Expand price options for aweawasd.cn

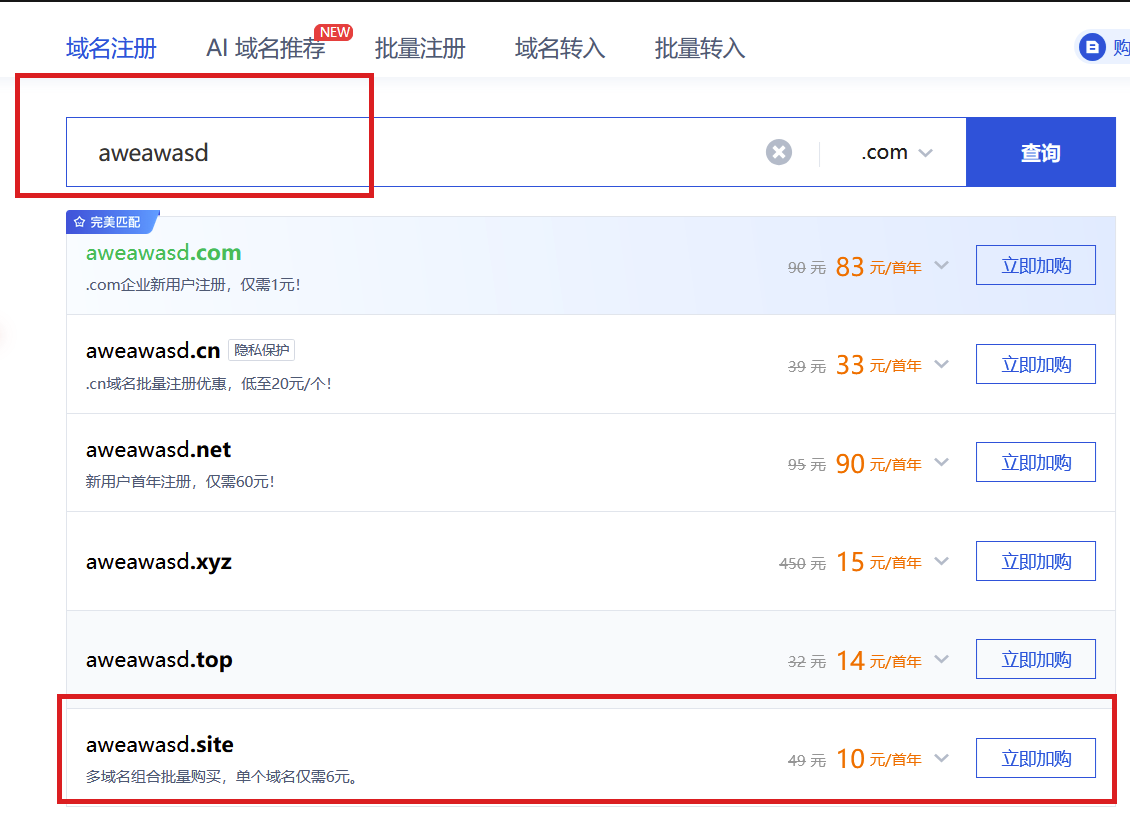pyautogui.click(x=941, y=364)
